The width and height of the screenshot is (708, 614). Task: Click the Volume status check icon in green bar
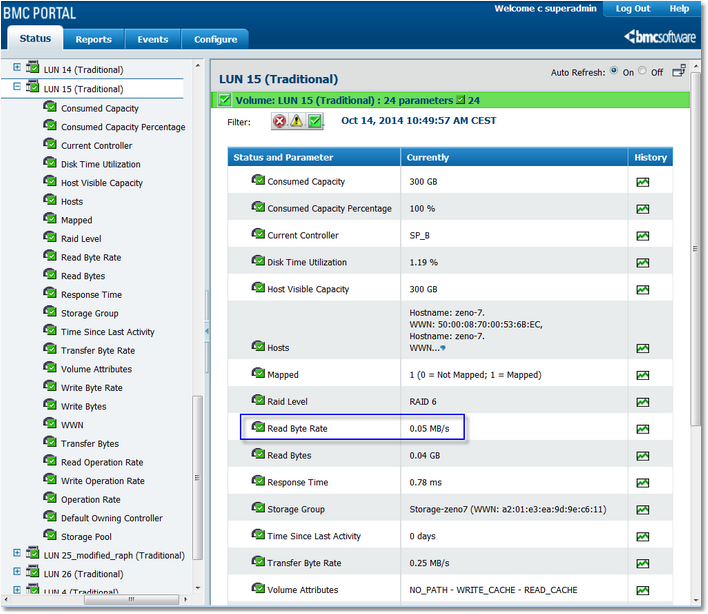224,100
